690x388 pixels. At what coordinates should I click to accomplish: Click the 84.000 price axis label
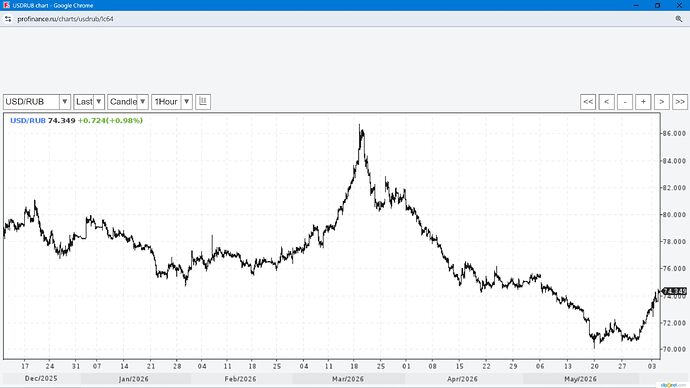(x=674, y=161)
